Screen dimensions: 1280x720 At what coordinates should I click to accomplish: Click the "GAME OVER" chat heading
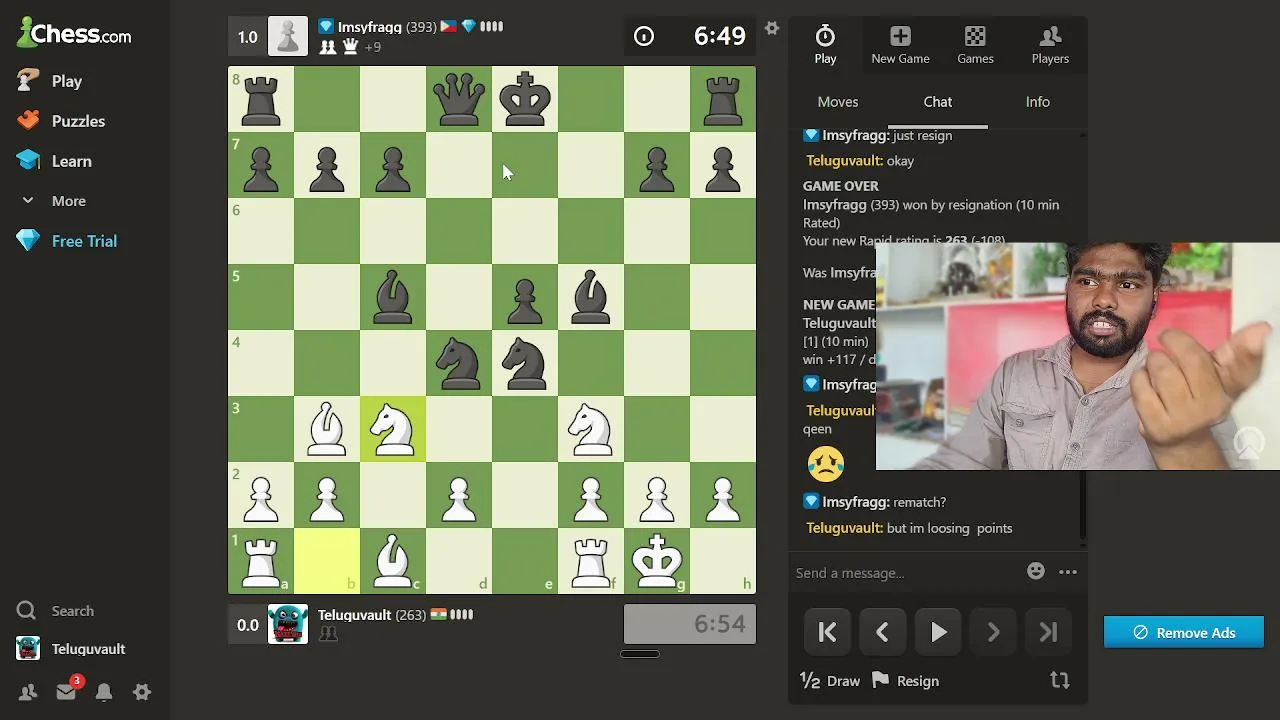[841, 186]
